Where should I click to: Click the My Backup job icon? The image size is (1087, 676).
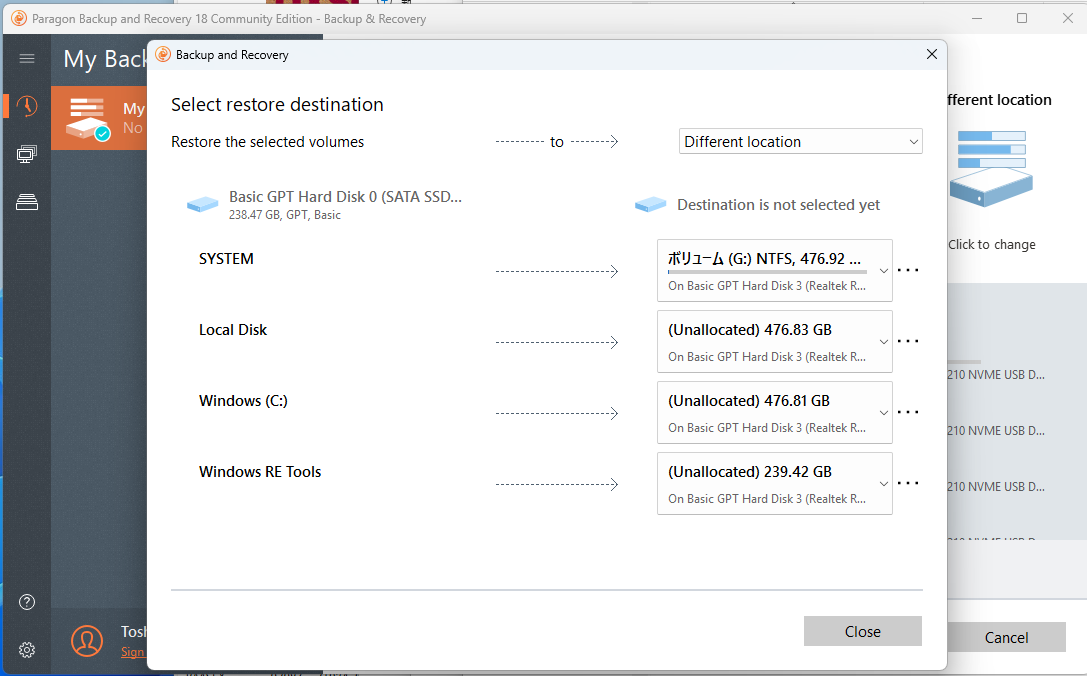pyautogui.click(x=87, y=119)
